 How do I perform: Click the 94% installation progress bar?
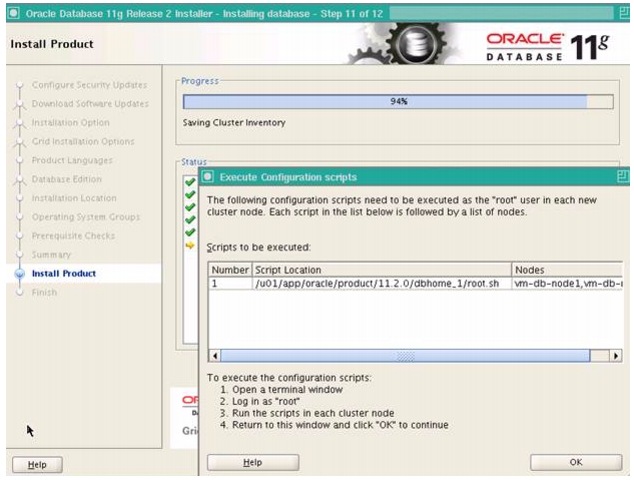(x=398, y=101)
